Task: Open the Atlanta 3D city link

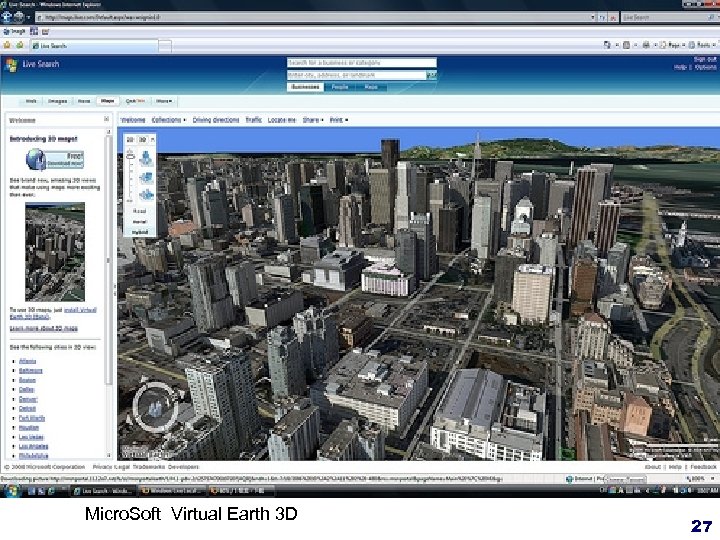Action: click(x=28, y=361)
